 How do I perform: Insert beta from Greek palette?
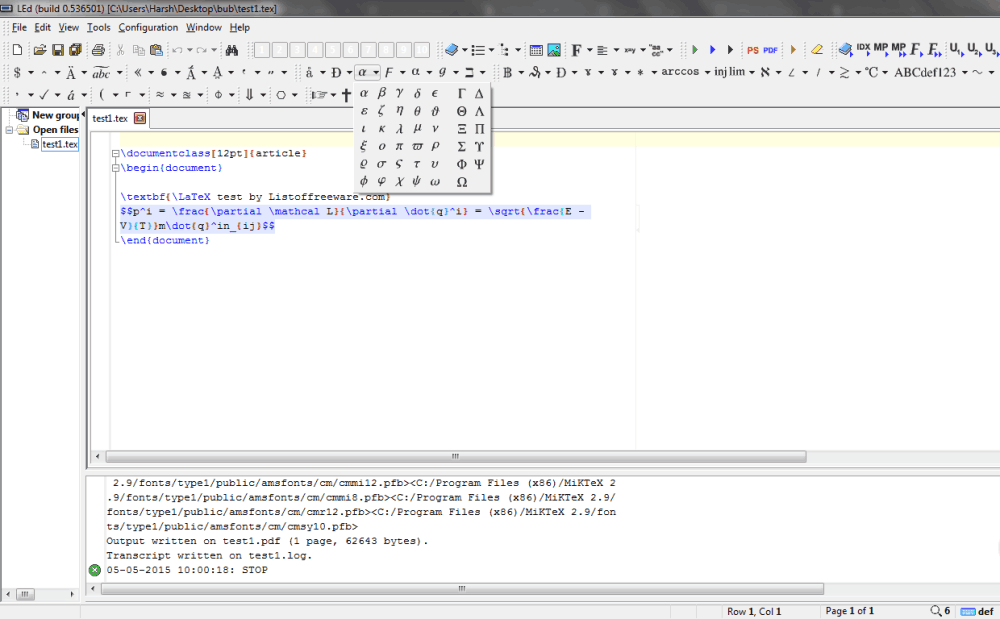click(x=381, y=93)
